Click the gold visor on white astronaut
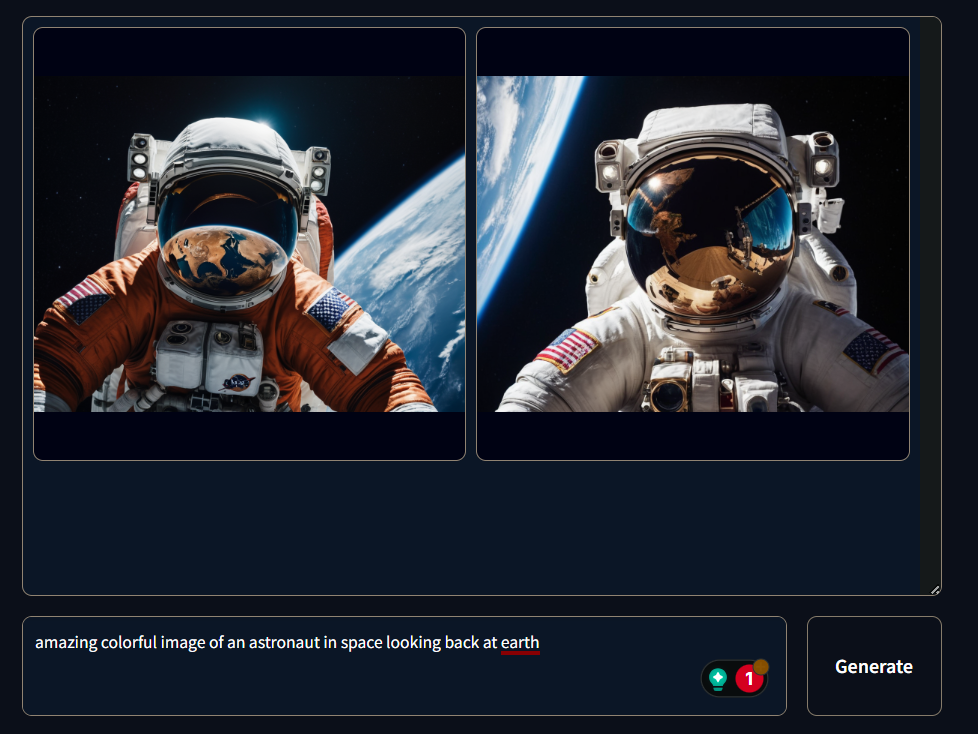The height and width of the screenshot is (734, 978). 710,240
